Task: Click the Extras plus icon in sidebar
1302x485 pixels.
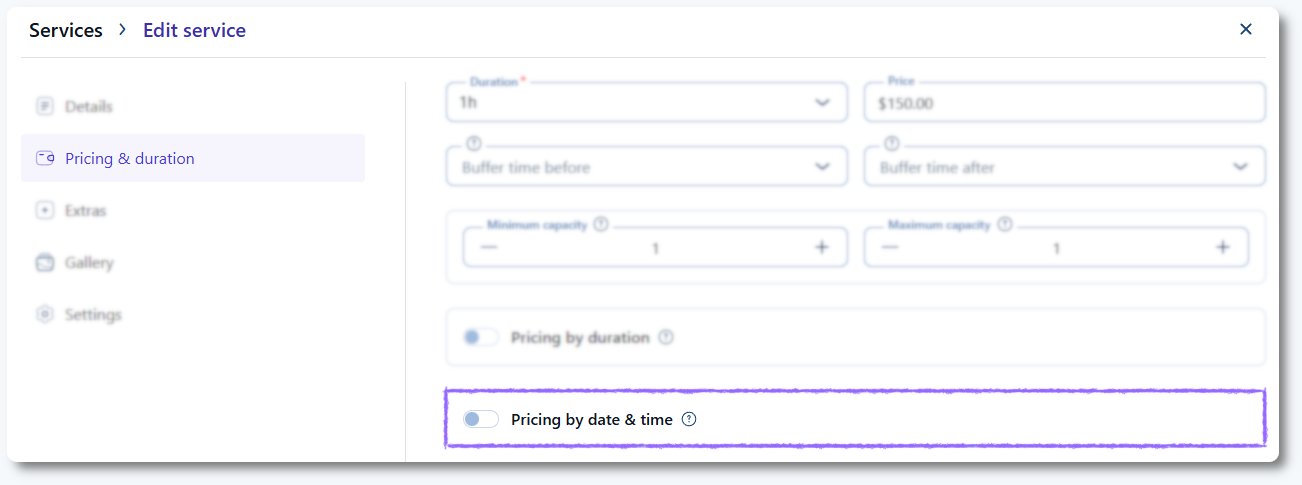Action: click(44, 211)
